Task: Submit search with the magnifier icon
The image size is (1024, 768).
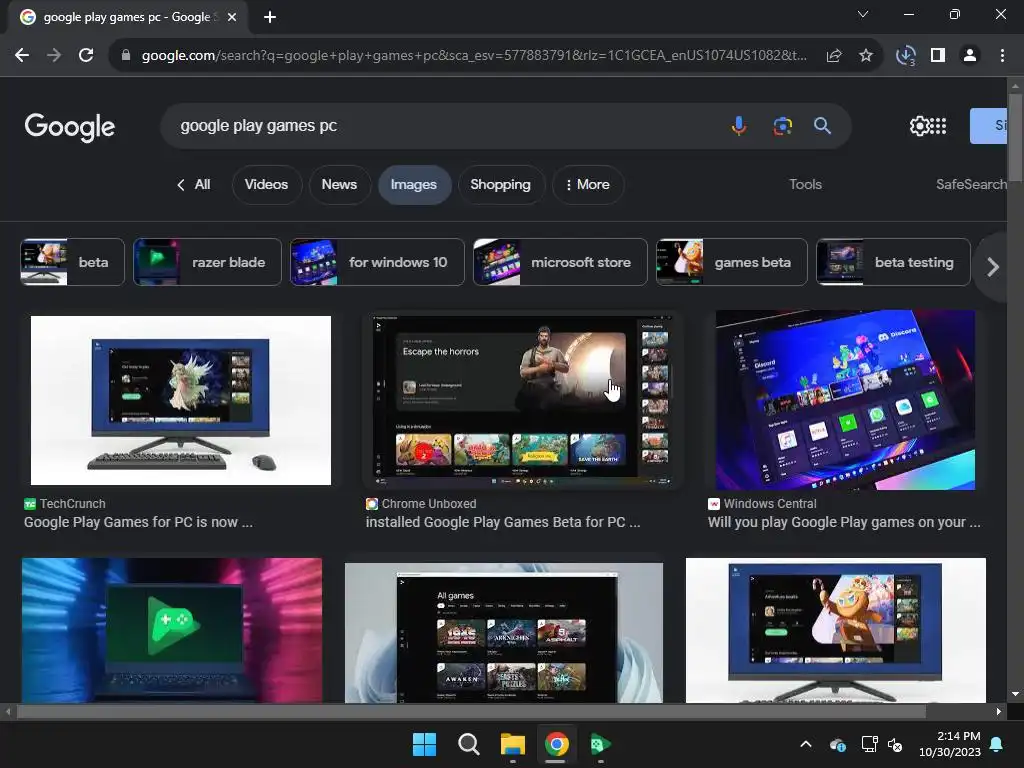Action: click(x=822, y=125)
